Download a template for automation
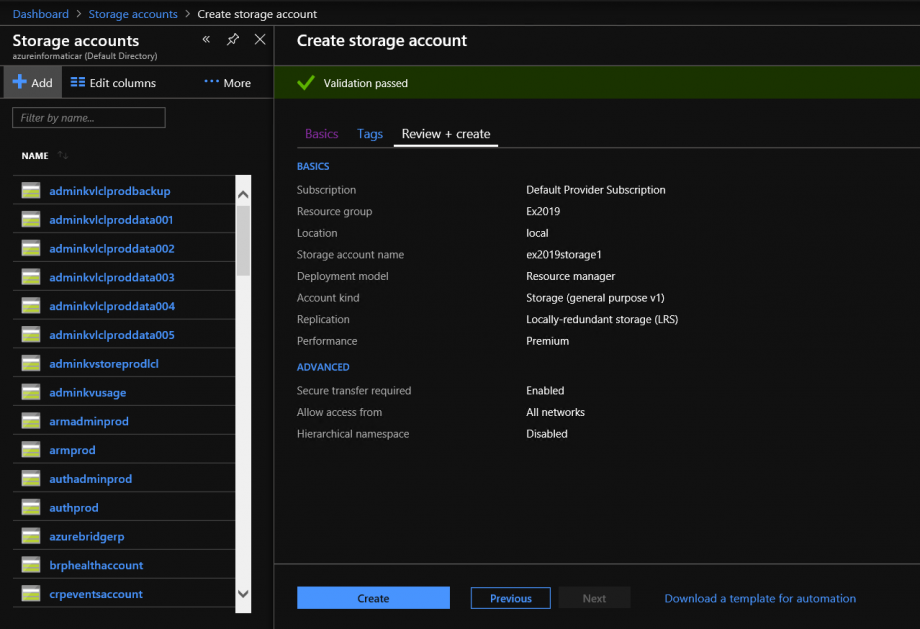Image resolution: width=920 pixels, height=629 pixels. pyautogui.click(x=760, y=598)
